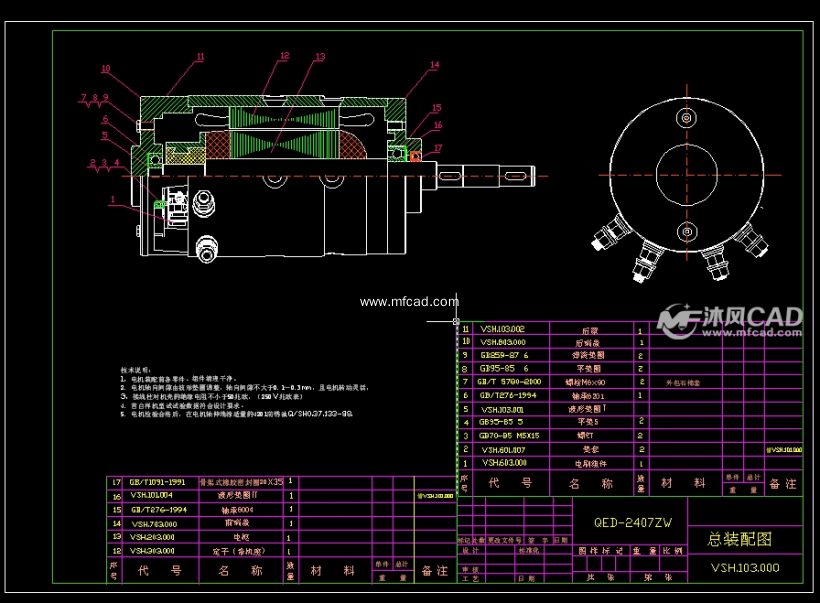Click part balloon number 10
This screenshot has width=820, height=603.
coord(105,69)
